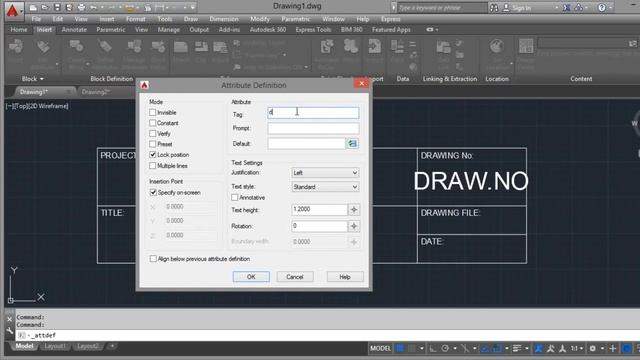The image size is (640, 360).
Task: Switch to the Layout1 tab
Action: 55,347
